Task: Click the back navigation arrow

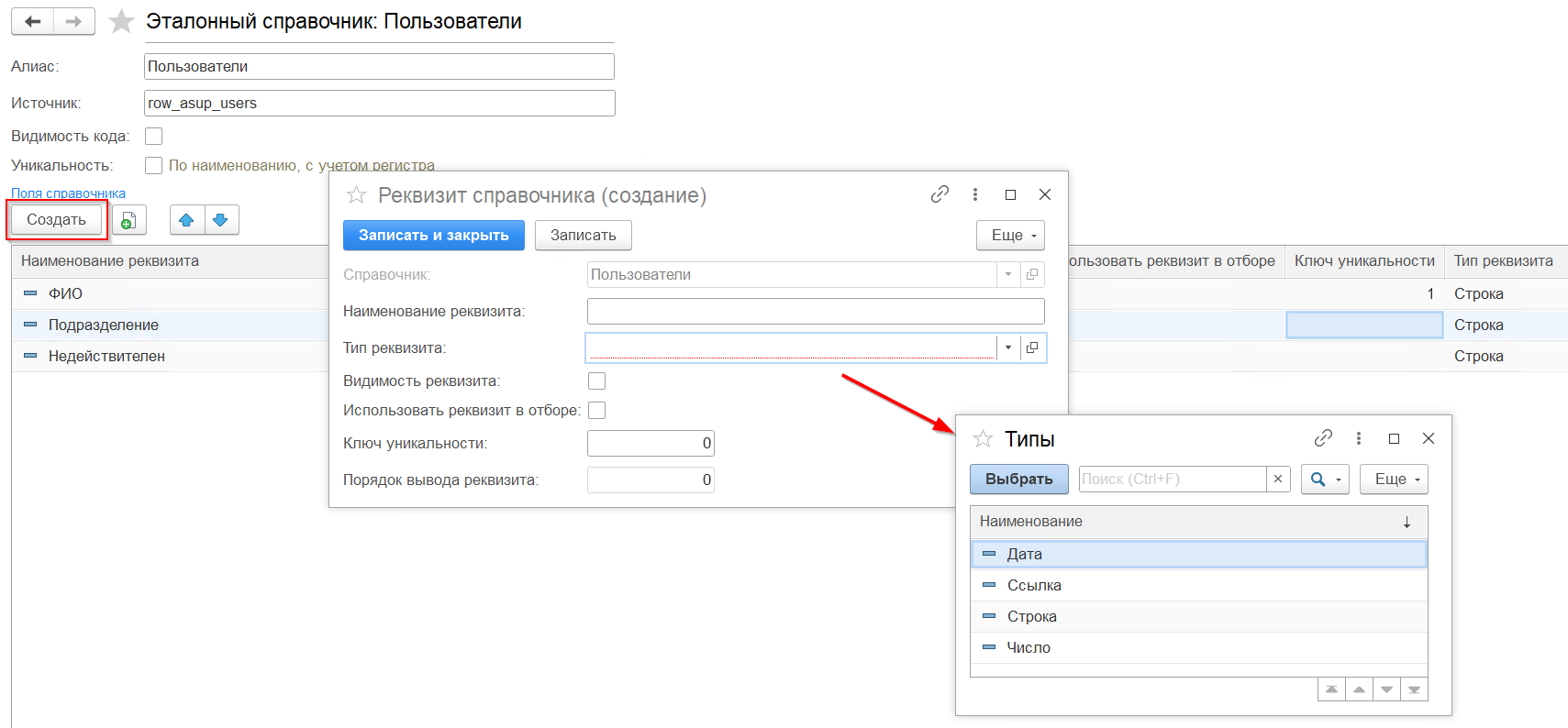Action: [33, 21]
